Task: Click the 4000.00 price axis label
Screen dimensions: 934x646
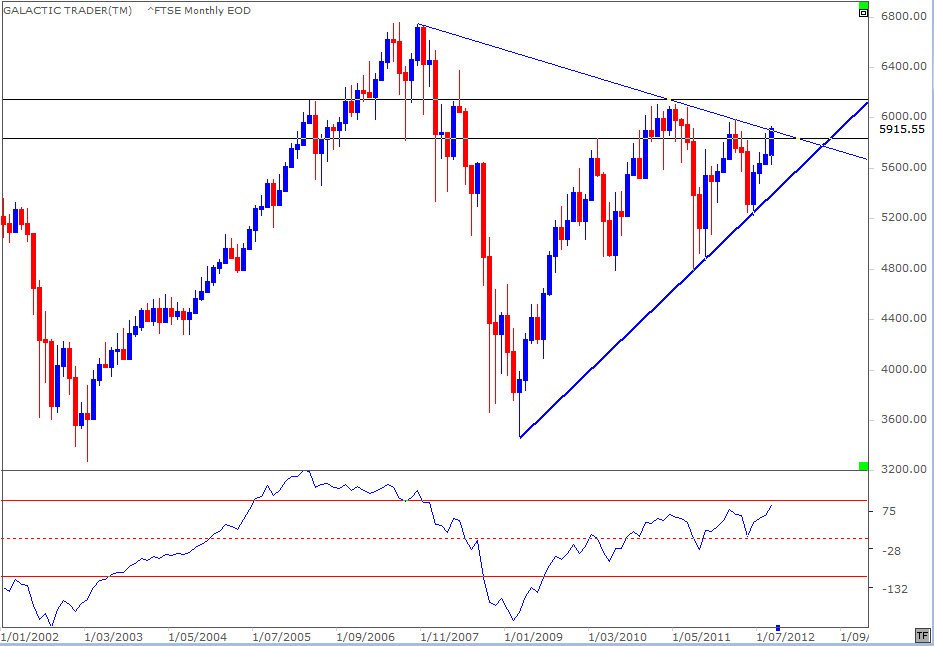Action: tap(902, 370)
